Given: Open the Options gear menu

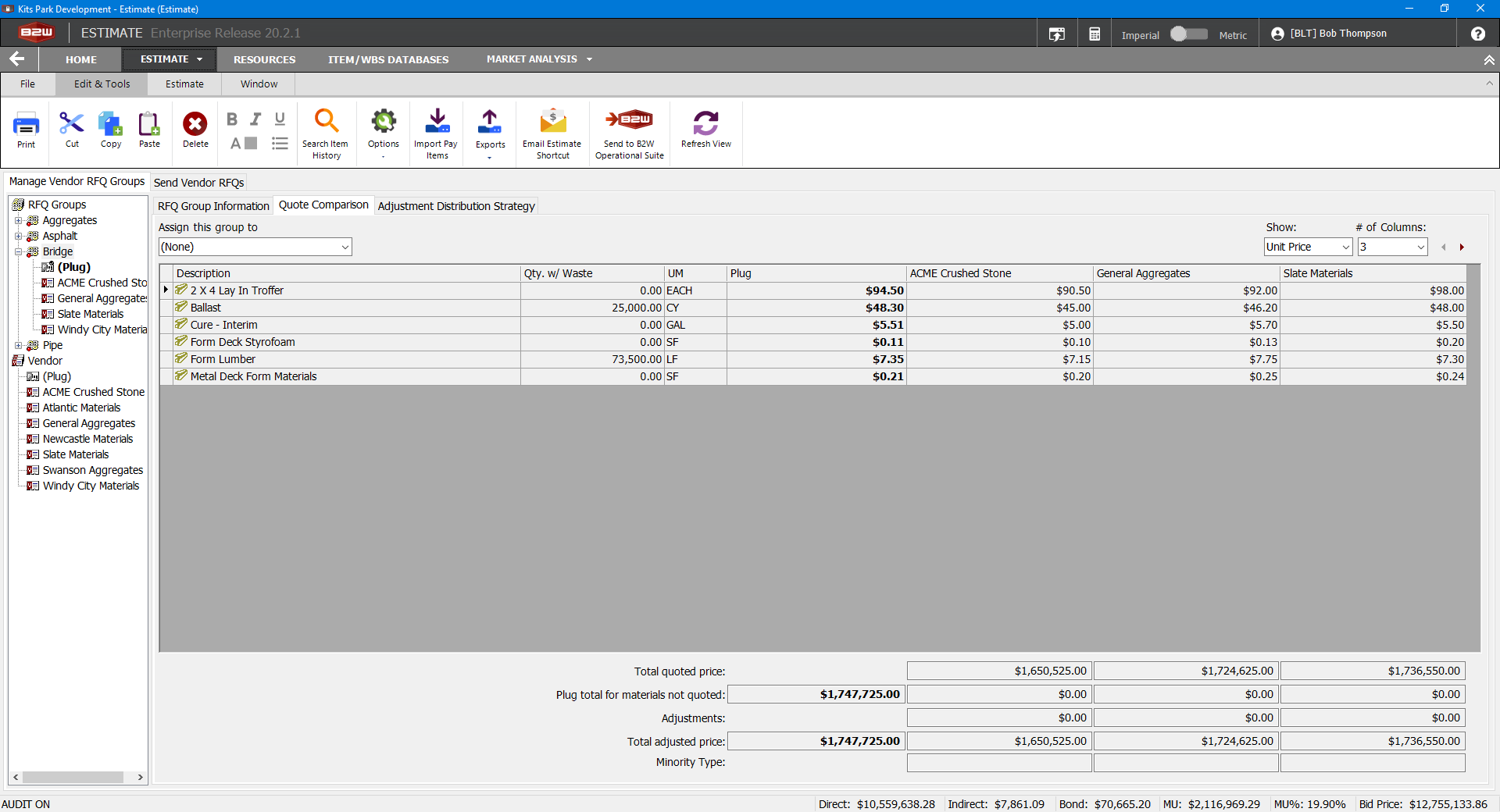Looking at the screenshot, I should (x=384, y=134).
